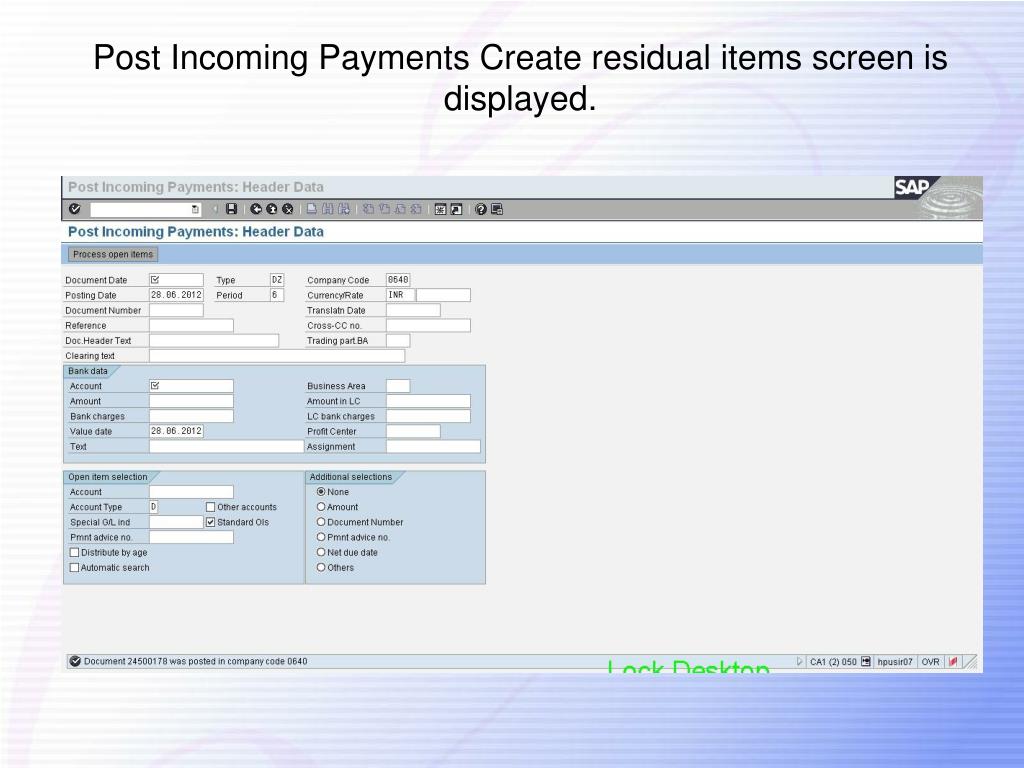
Task: Click the Special G/L ind input field
Action: pyautogui.click(x=176, y=522)
